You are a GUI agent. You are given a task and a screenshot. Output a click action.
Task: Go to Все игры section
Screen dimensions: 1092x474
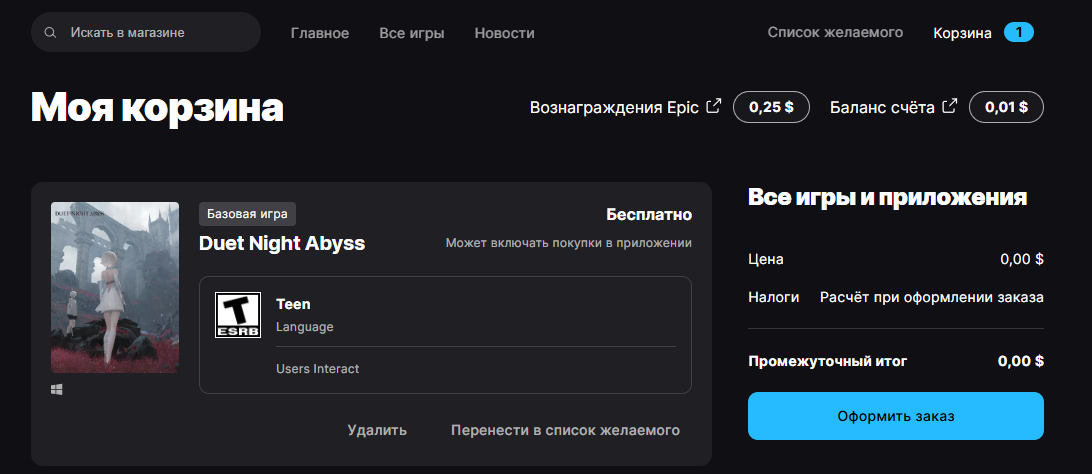pyautogui.click(x=412, y=33)
